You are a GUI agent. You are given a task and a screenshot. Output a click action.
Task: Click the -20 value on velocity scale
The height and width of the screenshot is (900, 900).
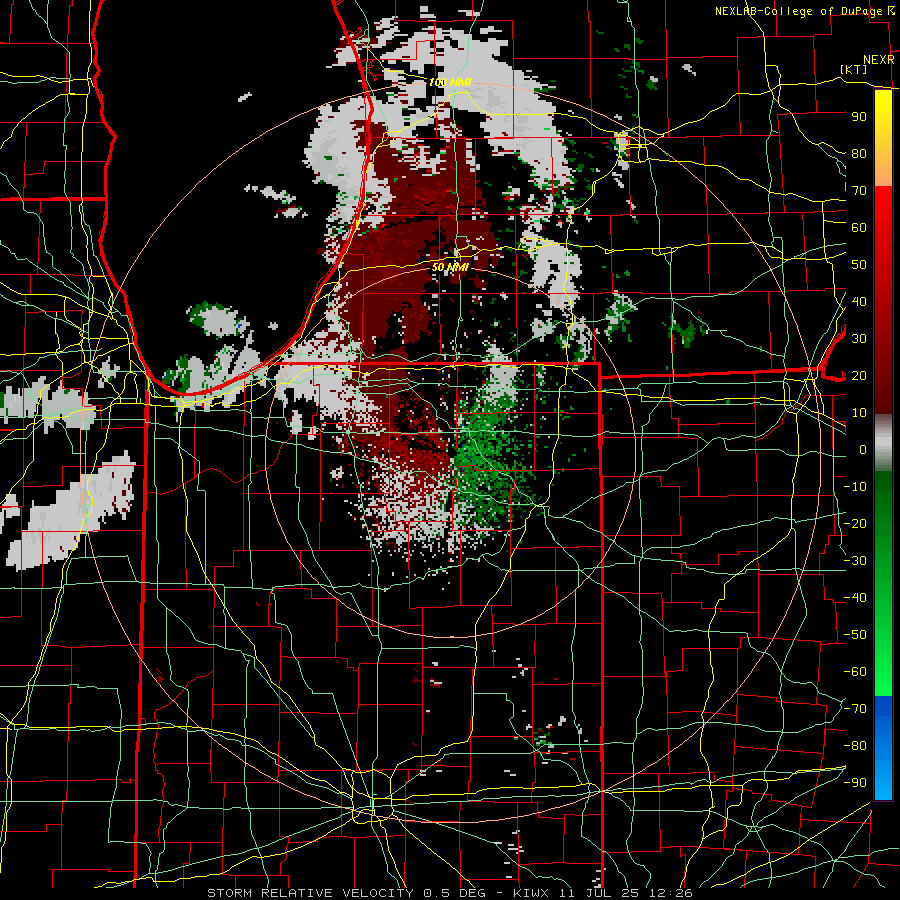pyautogui.click(x=855, y=524)
